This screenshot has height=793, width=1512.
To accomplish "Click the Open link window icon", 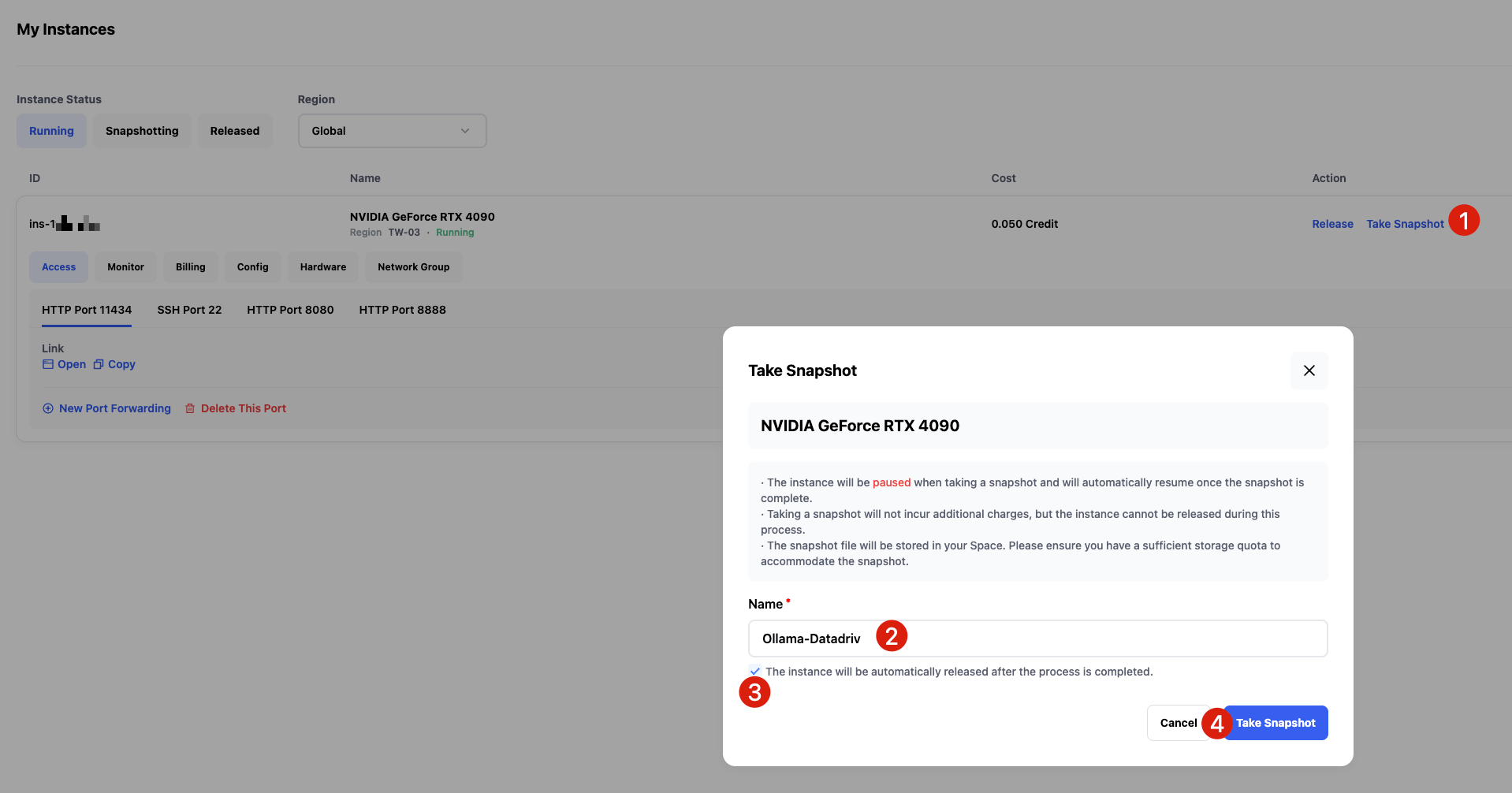I will point(48,364).
